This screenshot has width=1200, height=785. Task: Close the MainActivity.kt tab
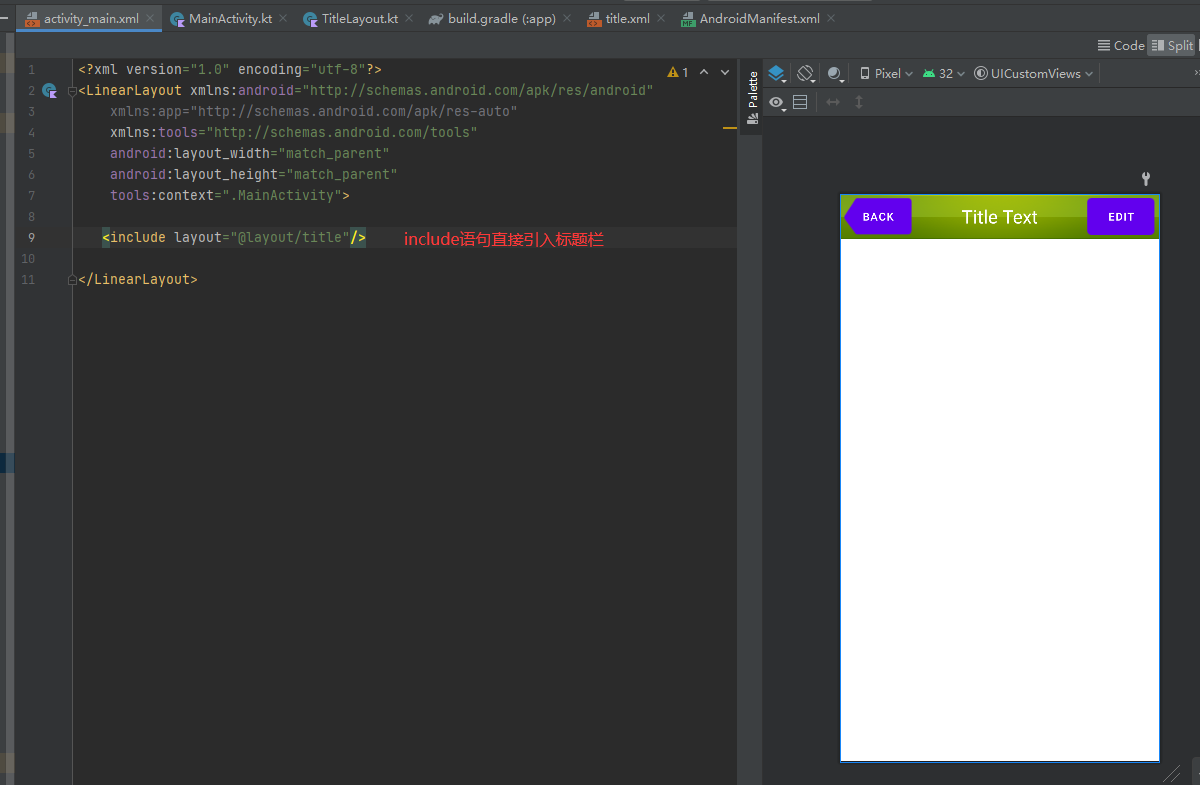coord(283,18)
